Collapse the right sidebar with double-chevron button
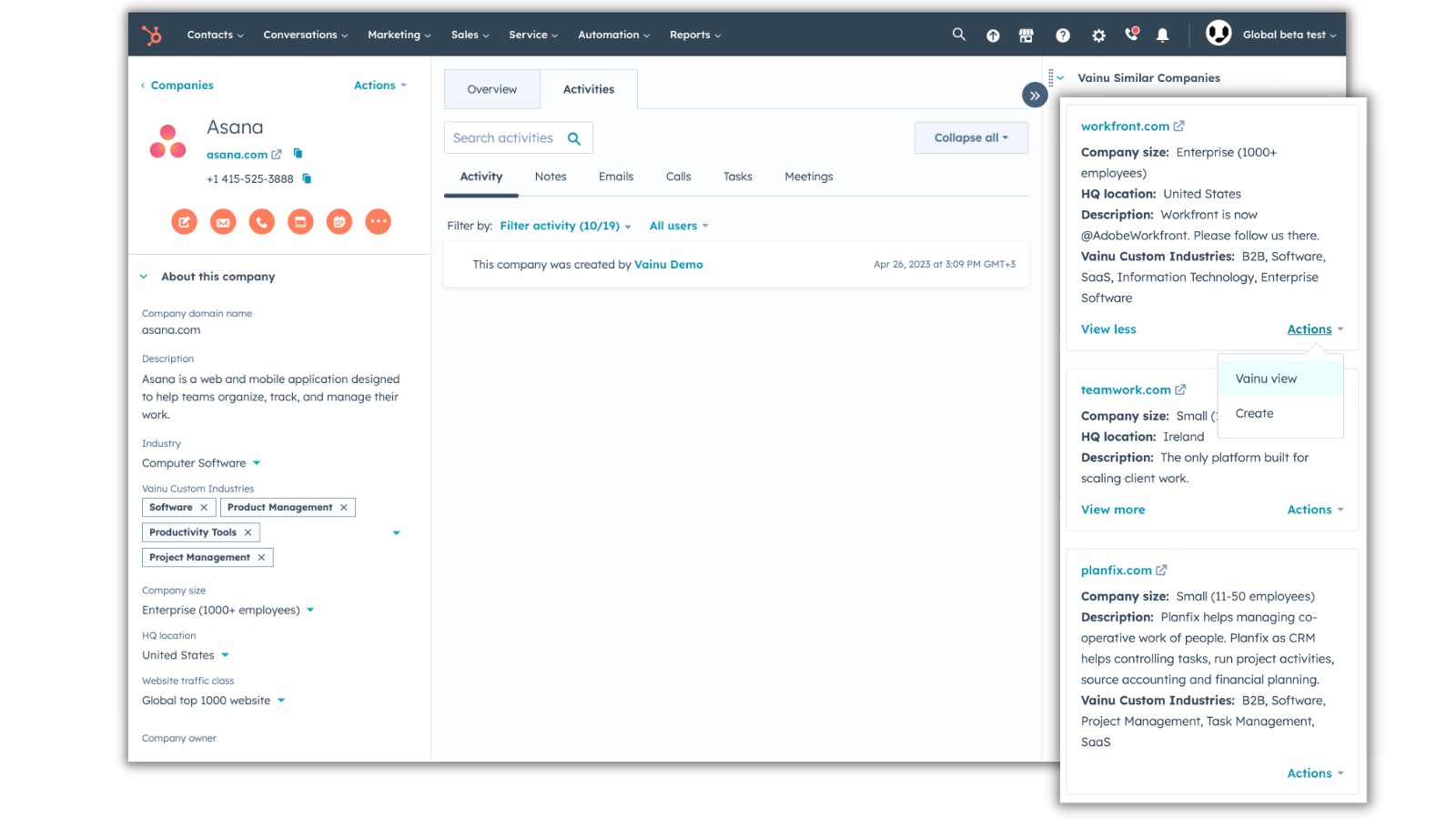Viewport: 1456px width, 819px height. [1035, 96]
